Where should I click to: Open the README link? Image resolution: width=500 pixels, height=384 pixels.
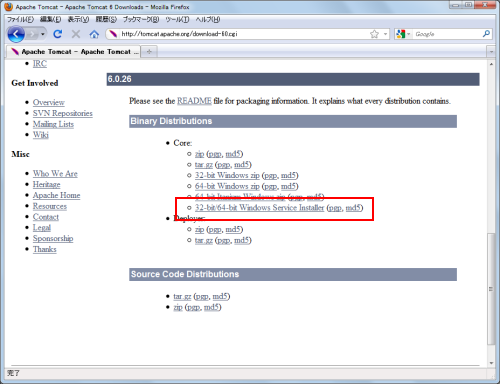click(194, 101)
